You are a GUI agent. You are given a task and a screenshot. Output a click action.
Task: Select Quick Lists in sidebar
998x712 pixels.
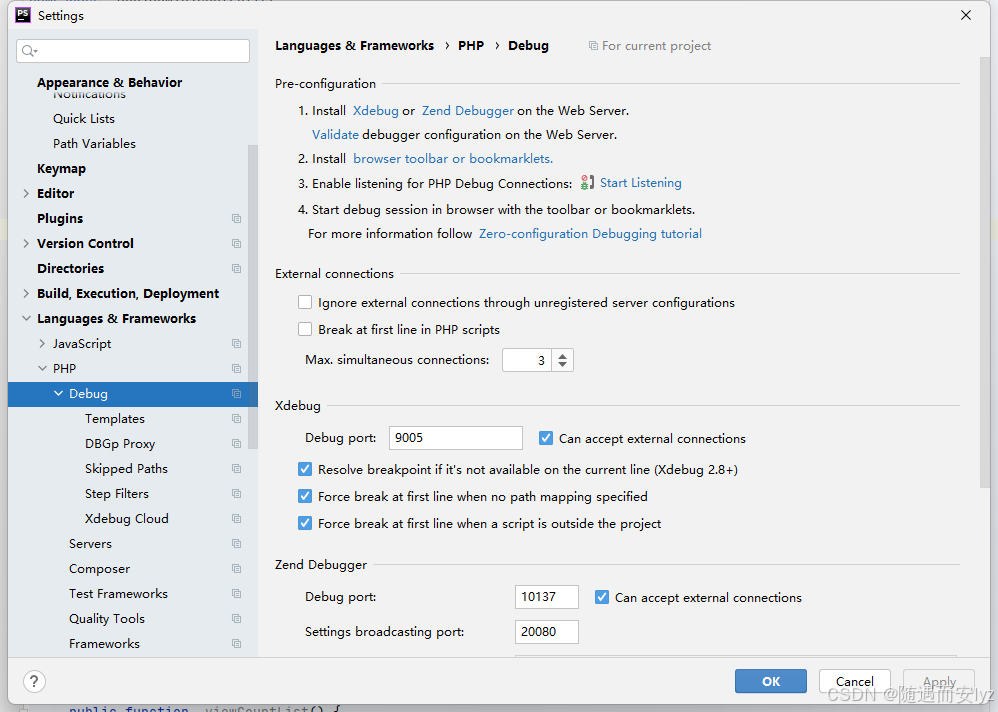coord(84,118)
